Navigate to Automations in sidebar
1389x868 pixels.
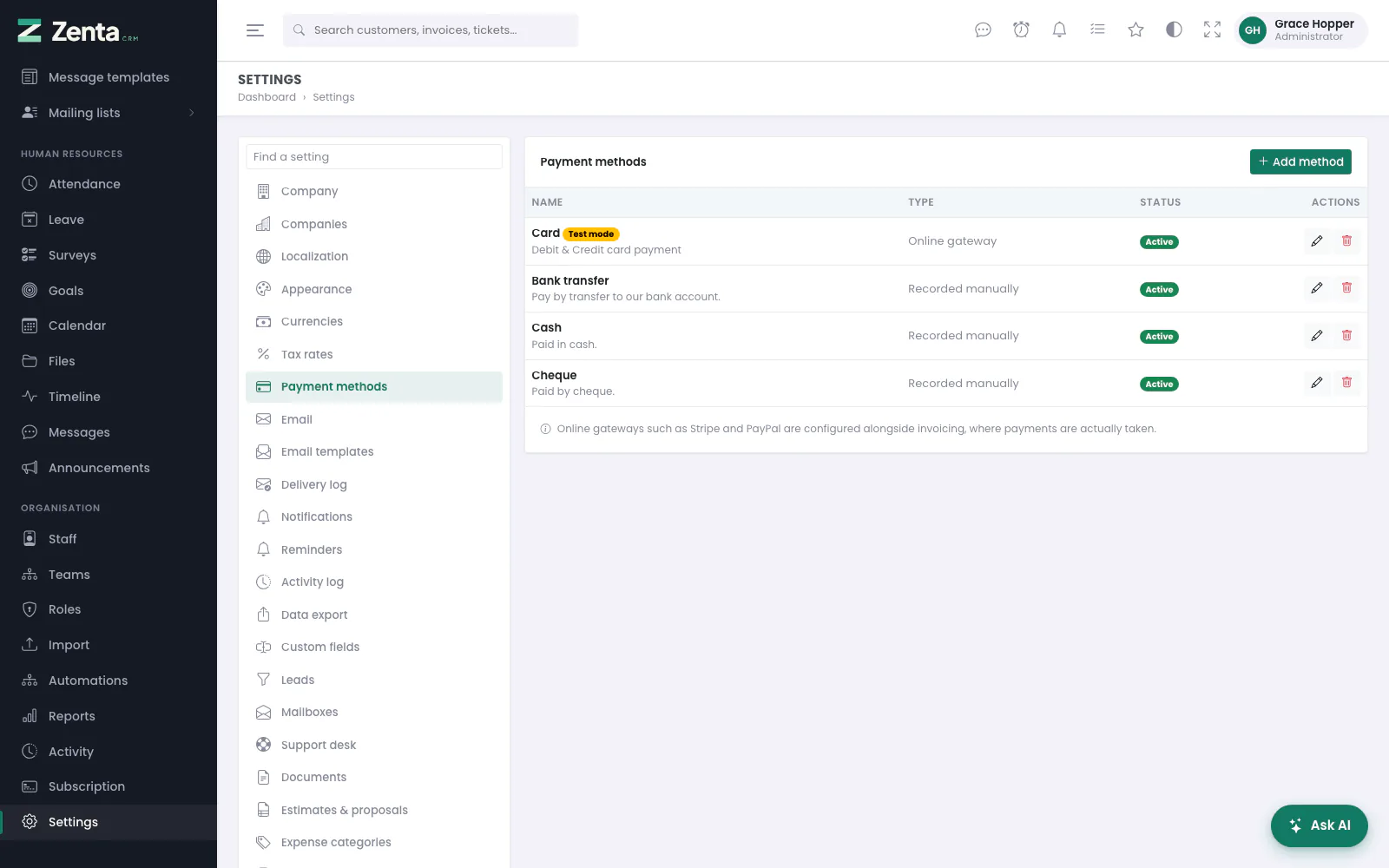(109, 681)
